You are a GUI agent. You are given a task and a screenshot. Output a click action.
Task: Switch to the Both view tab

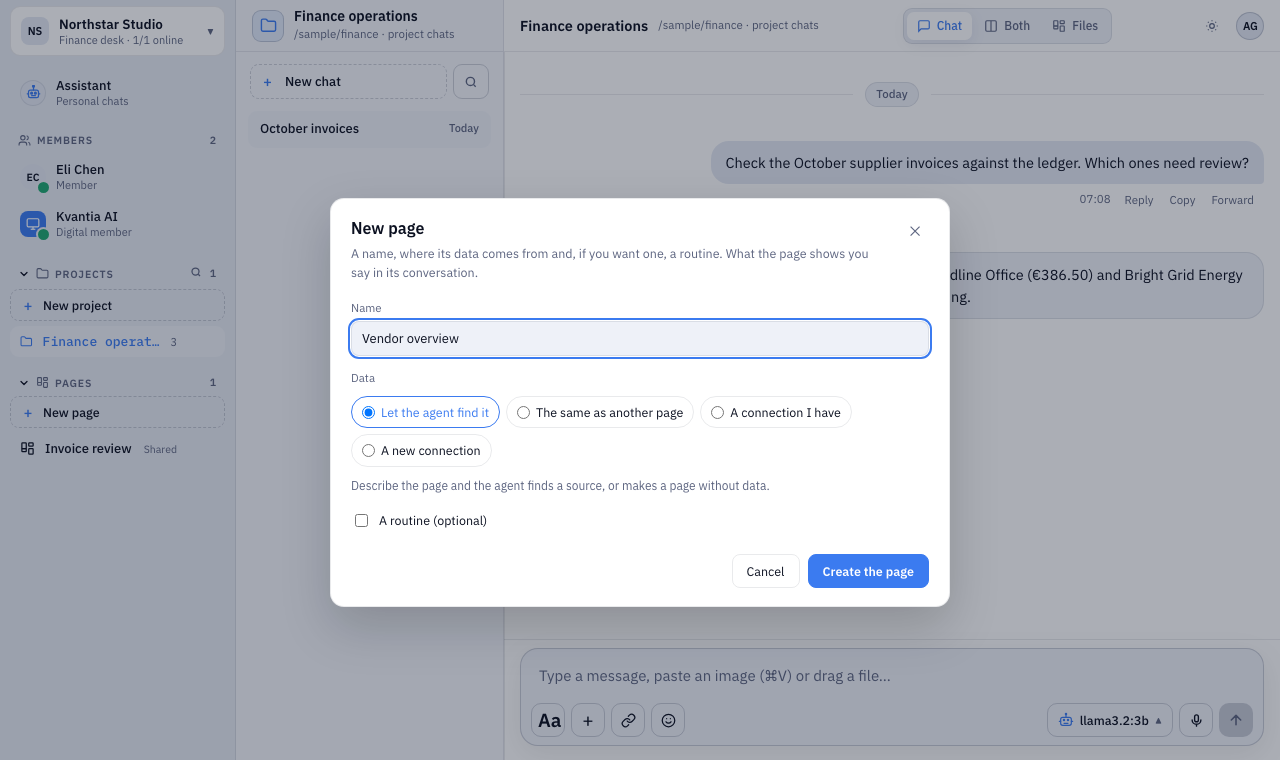(1007, 26)
